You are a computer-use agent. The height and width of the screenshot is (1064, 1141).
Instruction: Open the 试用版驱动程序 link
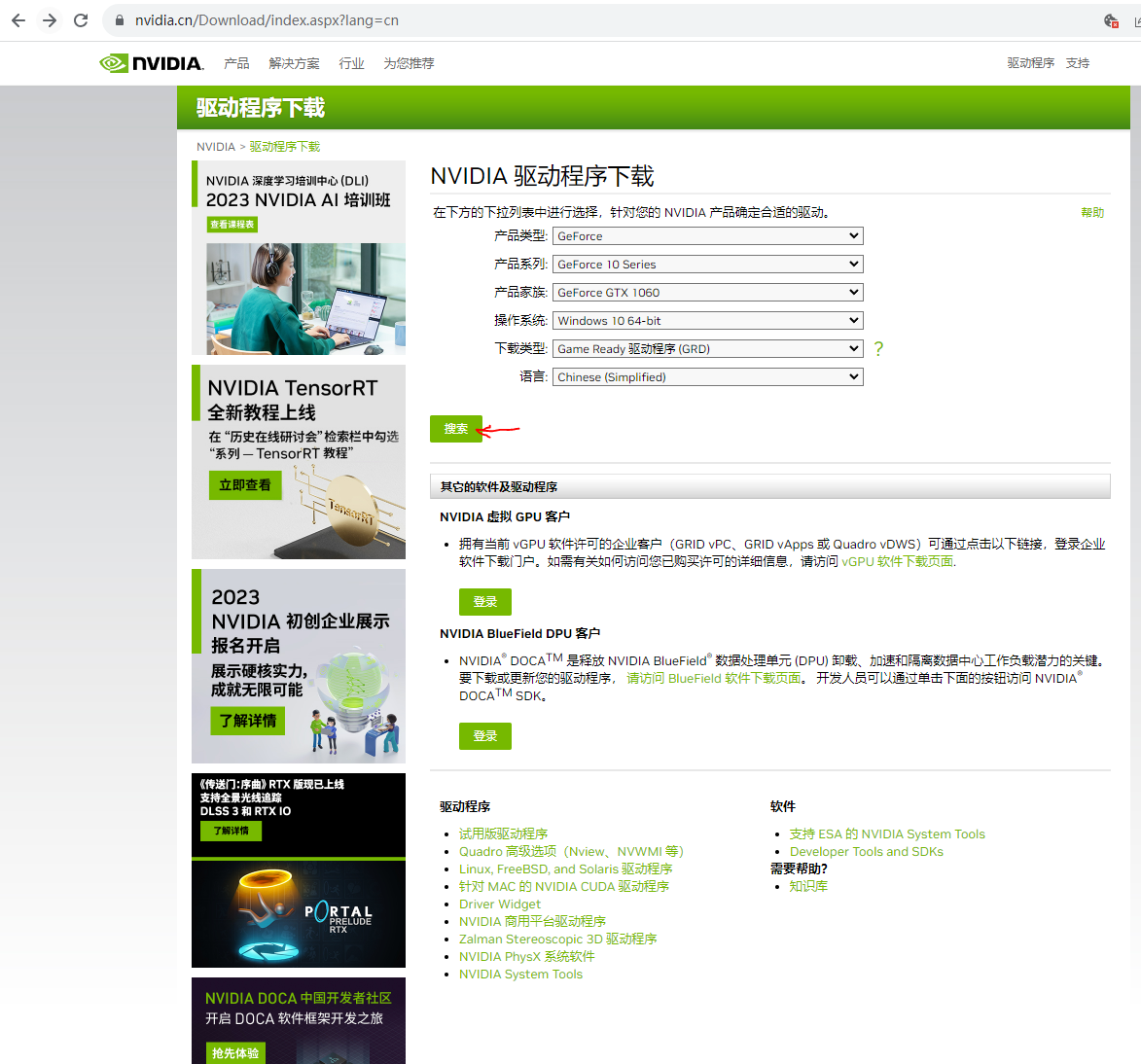(x=503, y=834)
